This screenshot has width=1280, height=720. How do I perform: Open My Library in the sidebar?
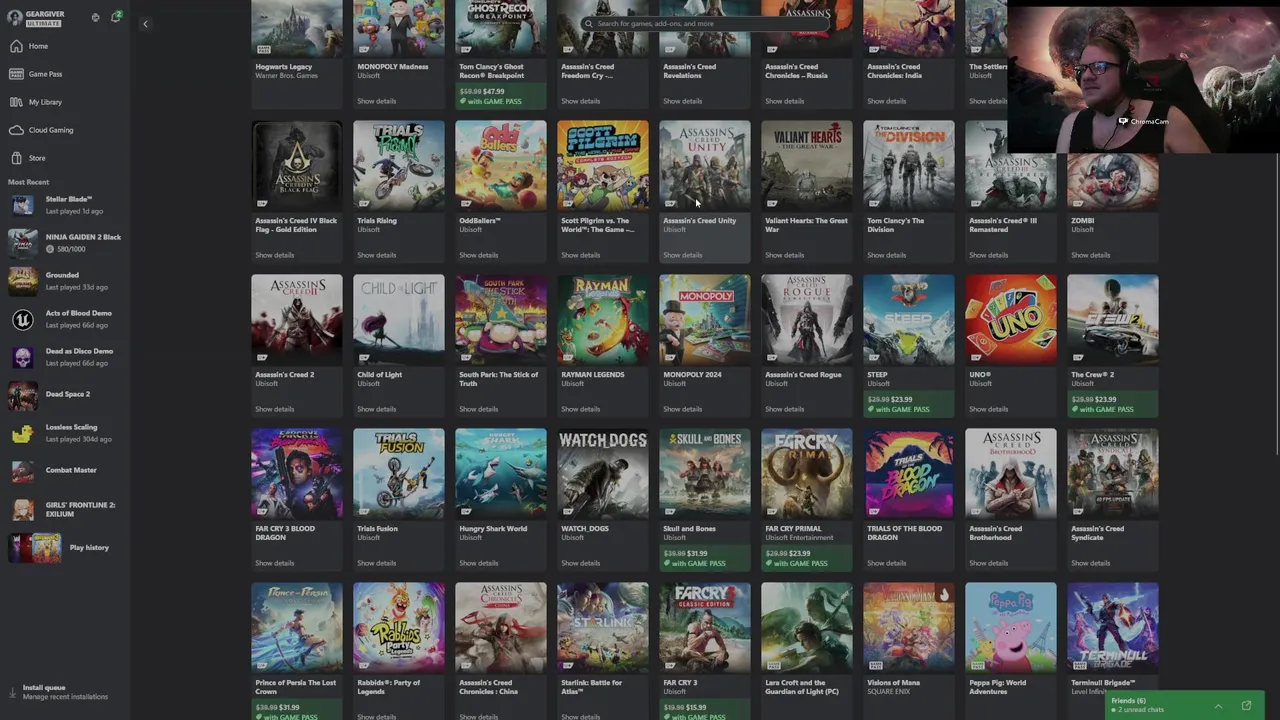click(x=64, y=102)
